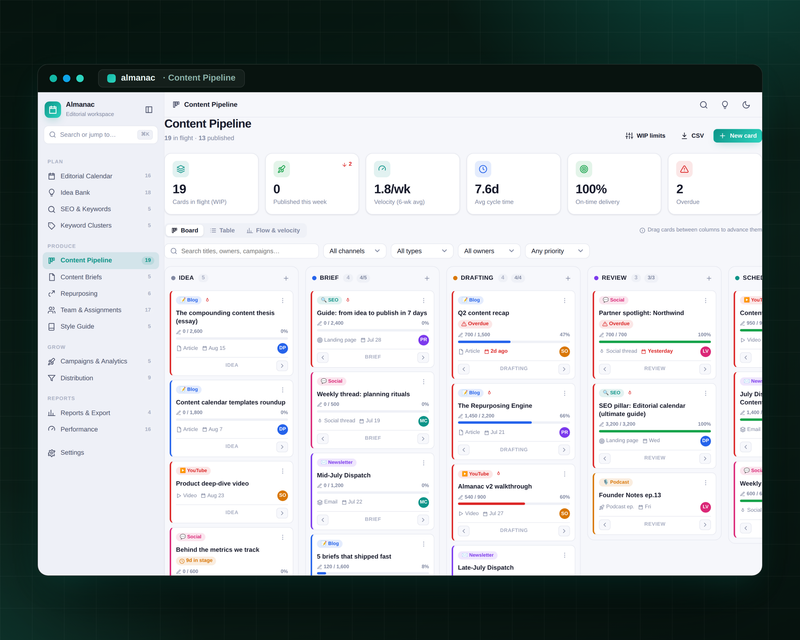Switch to Board view tab
The width and height of the screenshot is (800, 640).
point(185,231)
